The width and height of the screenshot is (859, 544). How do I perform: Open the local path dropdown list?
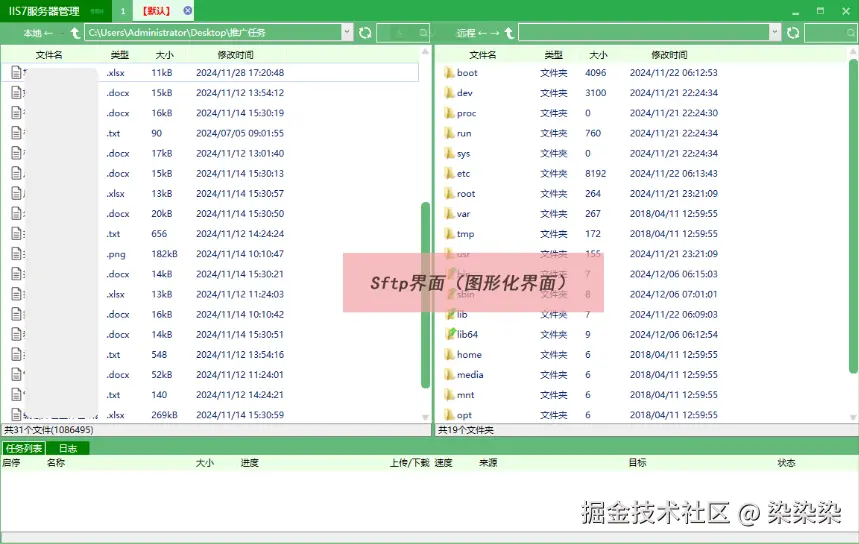[x=347, y=32]
